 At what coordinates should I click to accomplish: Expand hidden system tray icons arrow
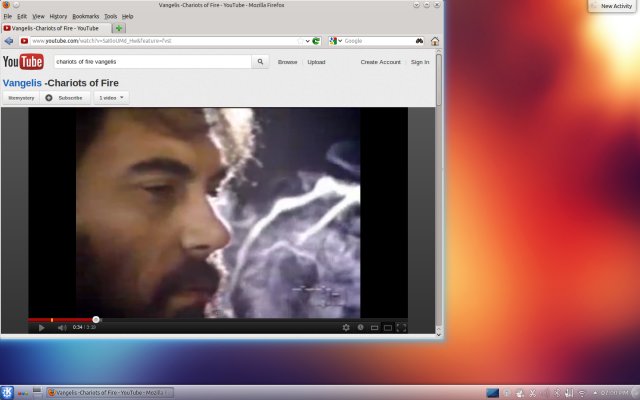595,393
